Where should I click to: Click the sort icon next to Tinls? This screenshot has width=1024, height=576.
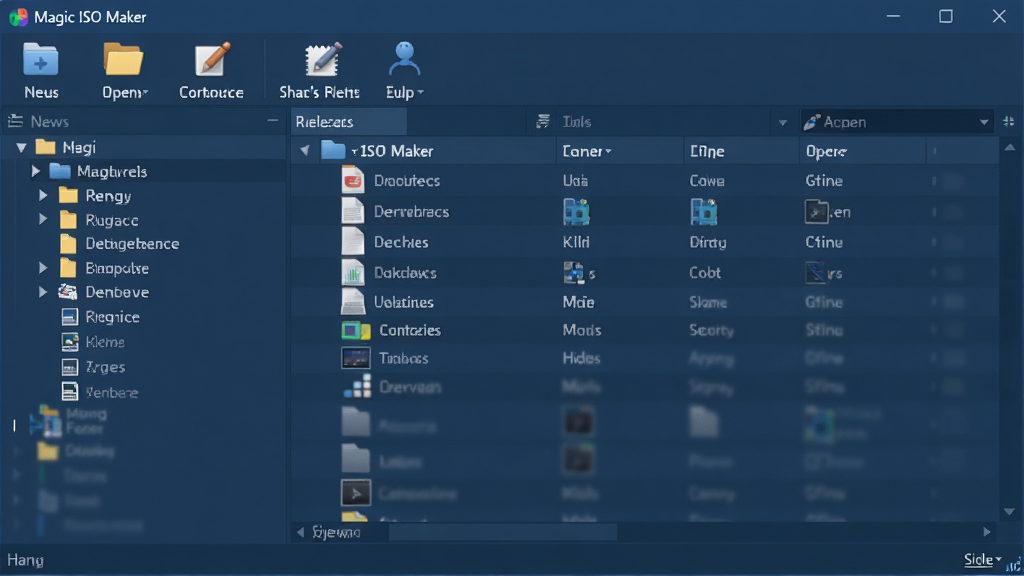(543, 121)
